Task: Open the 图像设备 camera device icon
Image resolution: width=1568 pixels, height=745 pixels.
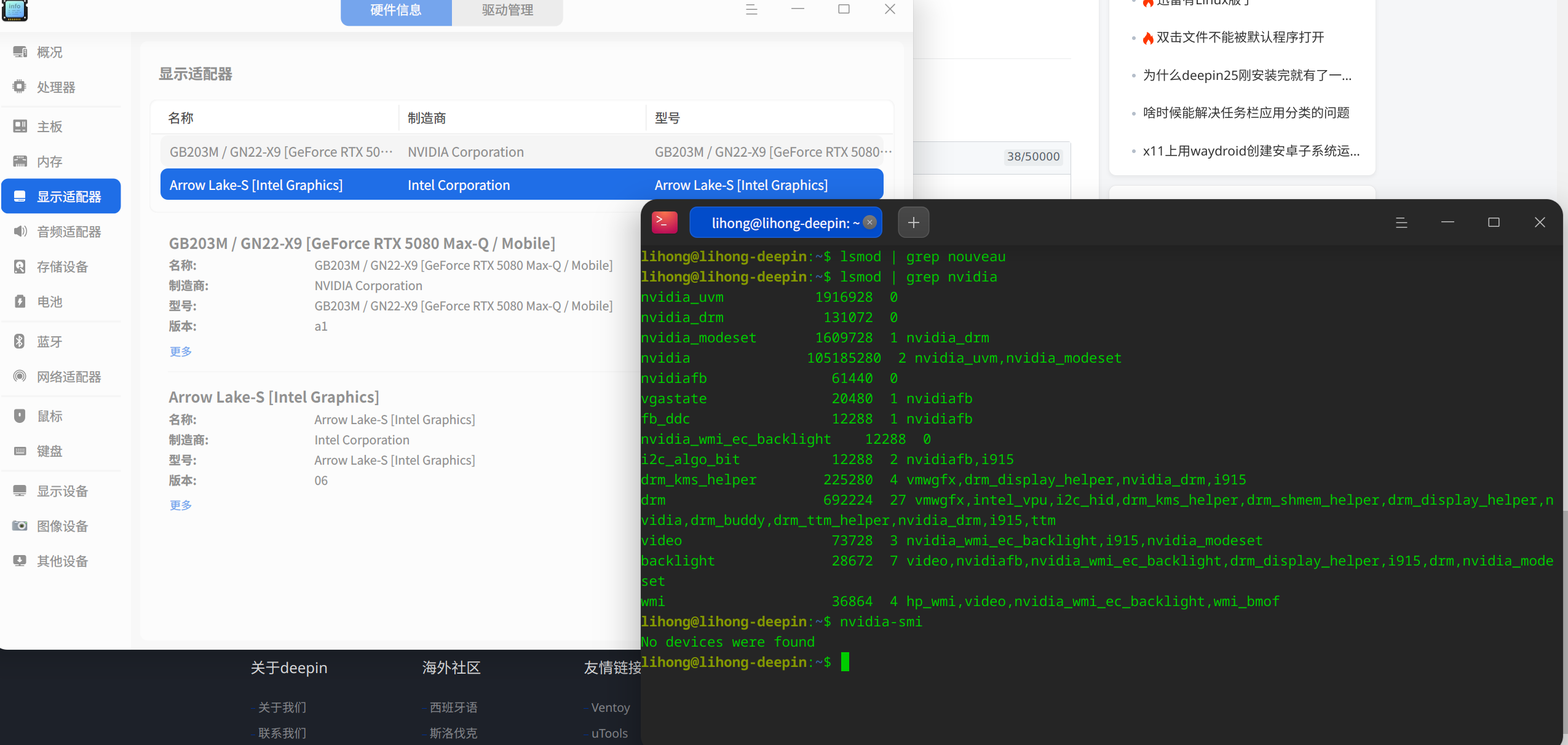Action: [x=20, y=526]
